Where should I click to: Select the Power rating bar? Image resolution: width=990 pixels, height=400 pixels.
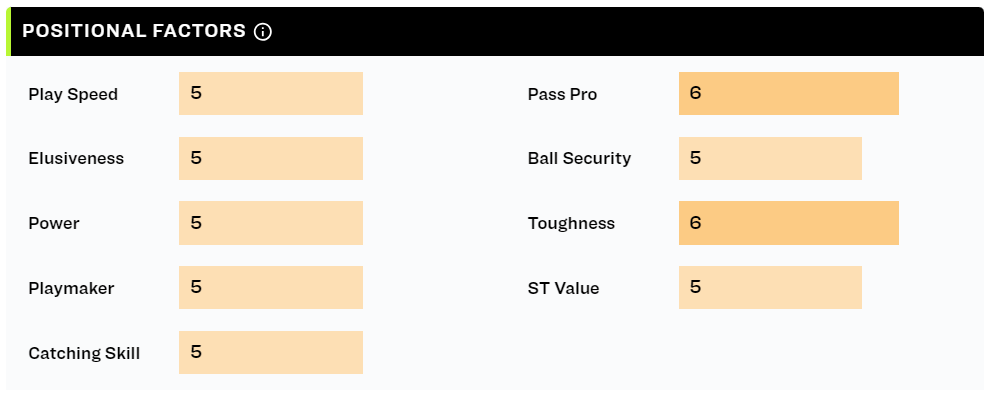pos(271,223)
